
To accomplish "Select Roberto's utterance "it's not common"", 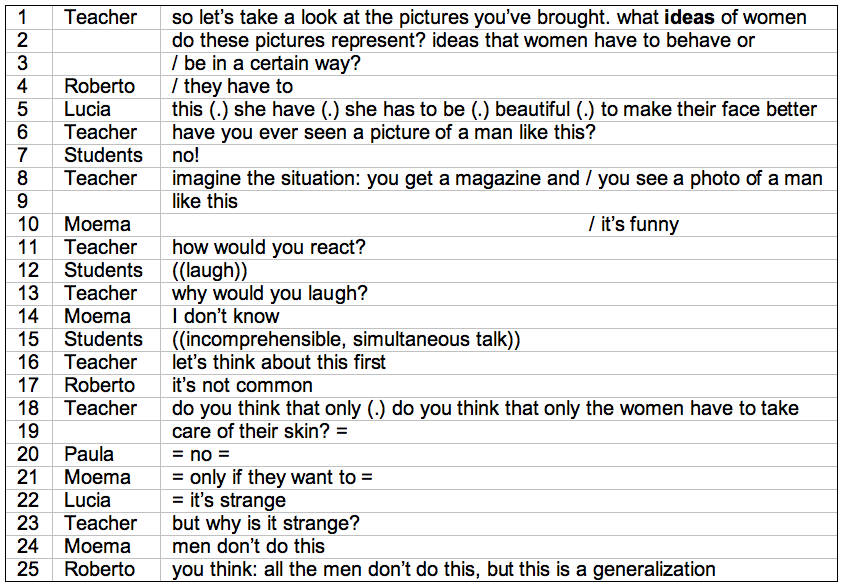I will click(242, 385).
